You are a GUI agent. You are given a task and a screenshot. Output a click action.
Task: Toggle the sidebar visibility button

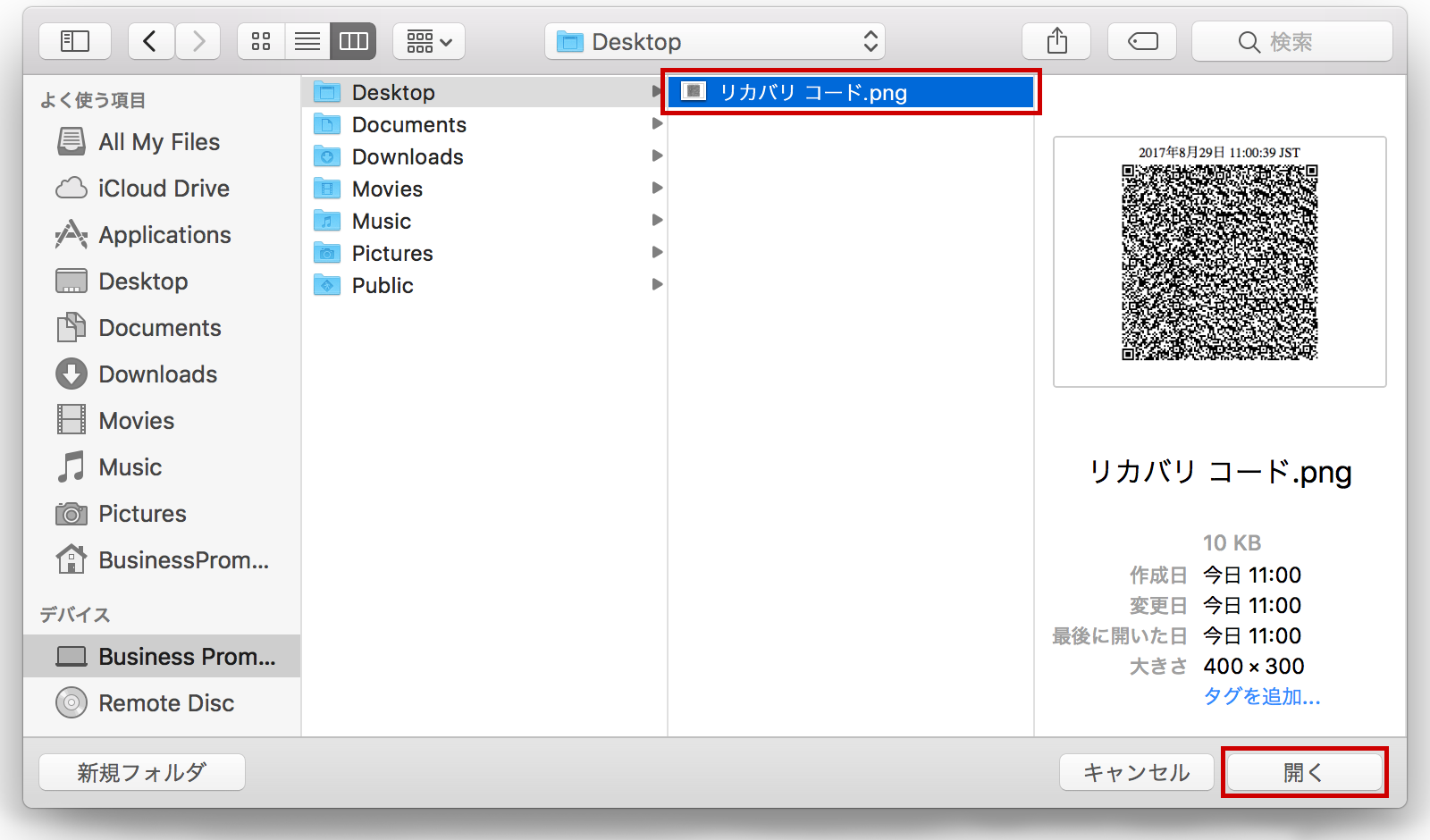[x=75, y=41]
